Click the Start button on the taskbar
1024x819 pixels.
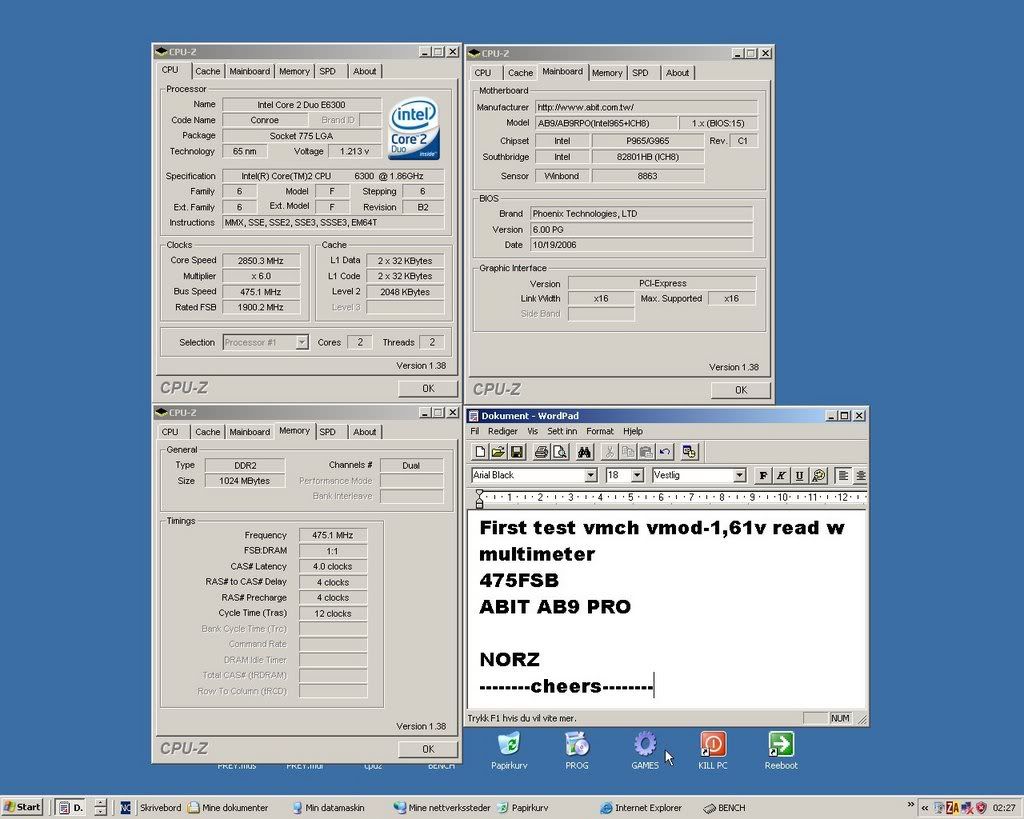(22, 807)
